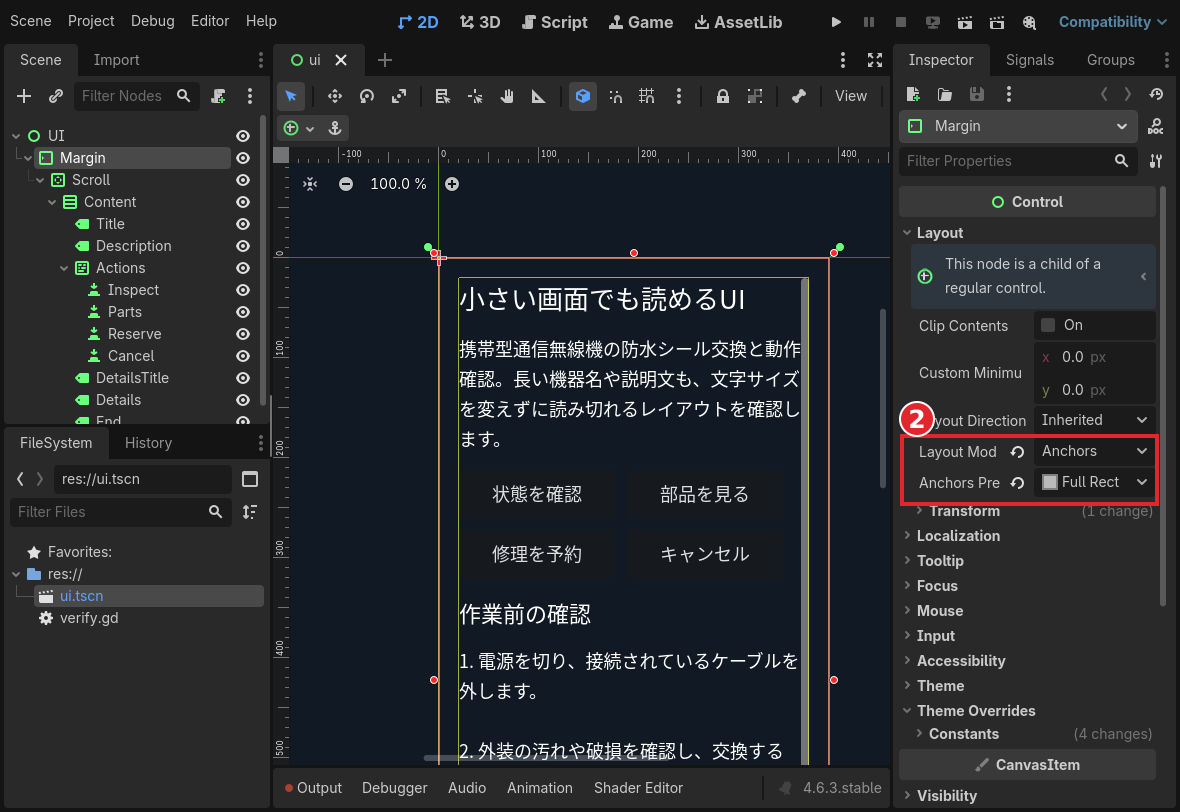
Task: Open the Debug menu
Action: pos(153,21)
